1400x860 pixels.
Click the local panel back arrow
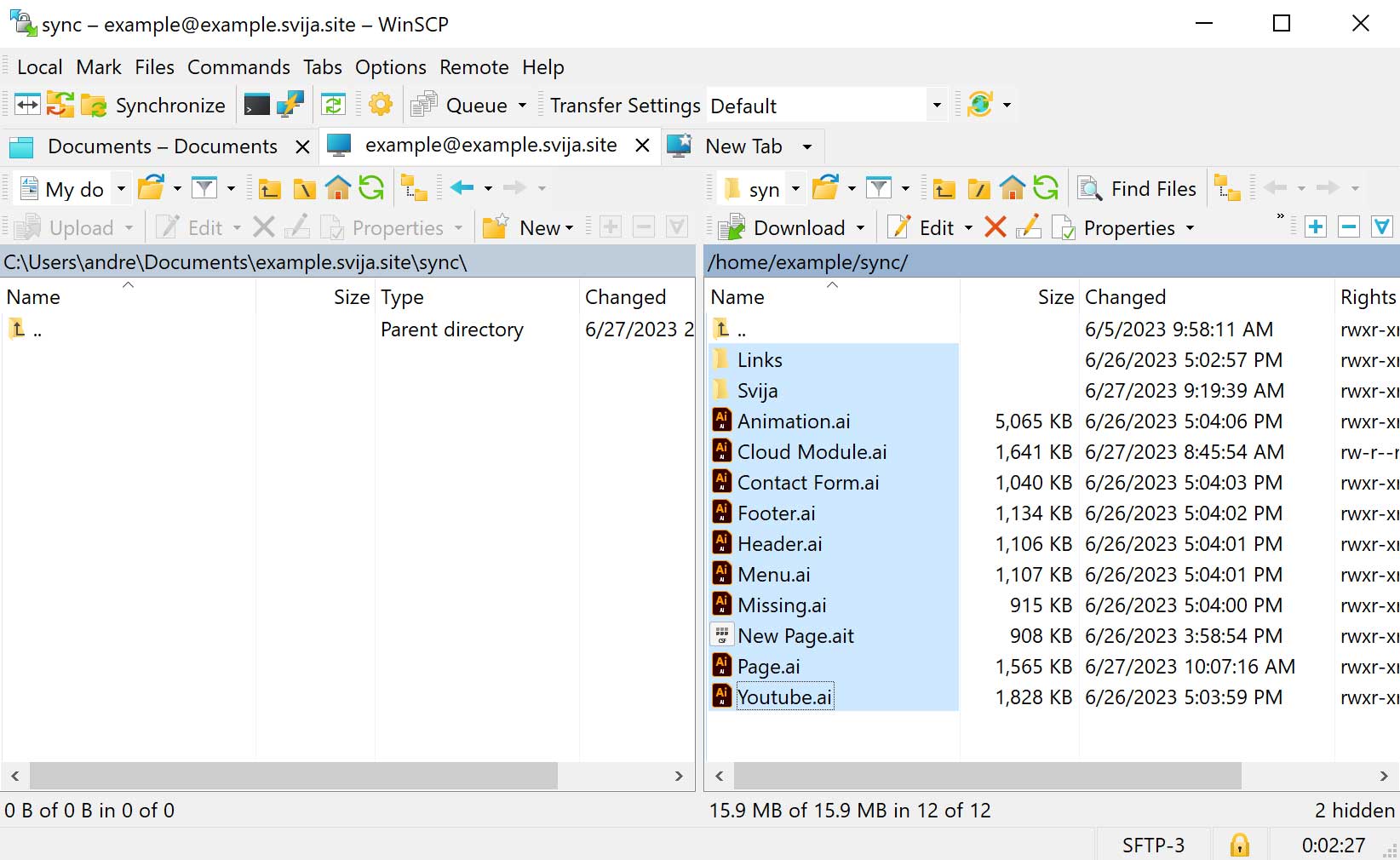tap(462, 188)
